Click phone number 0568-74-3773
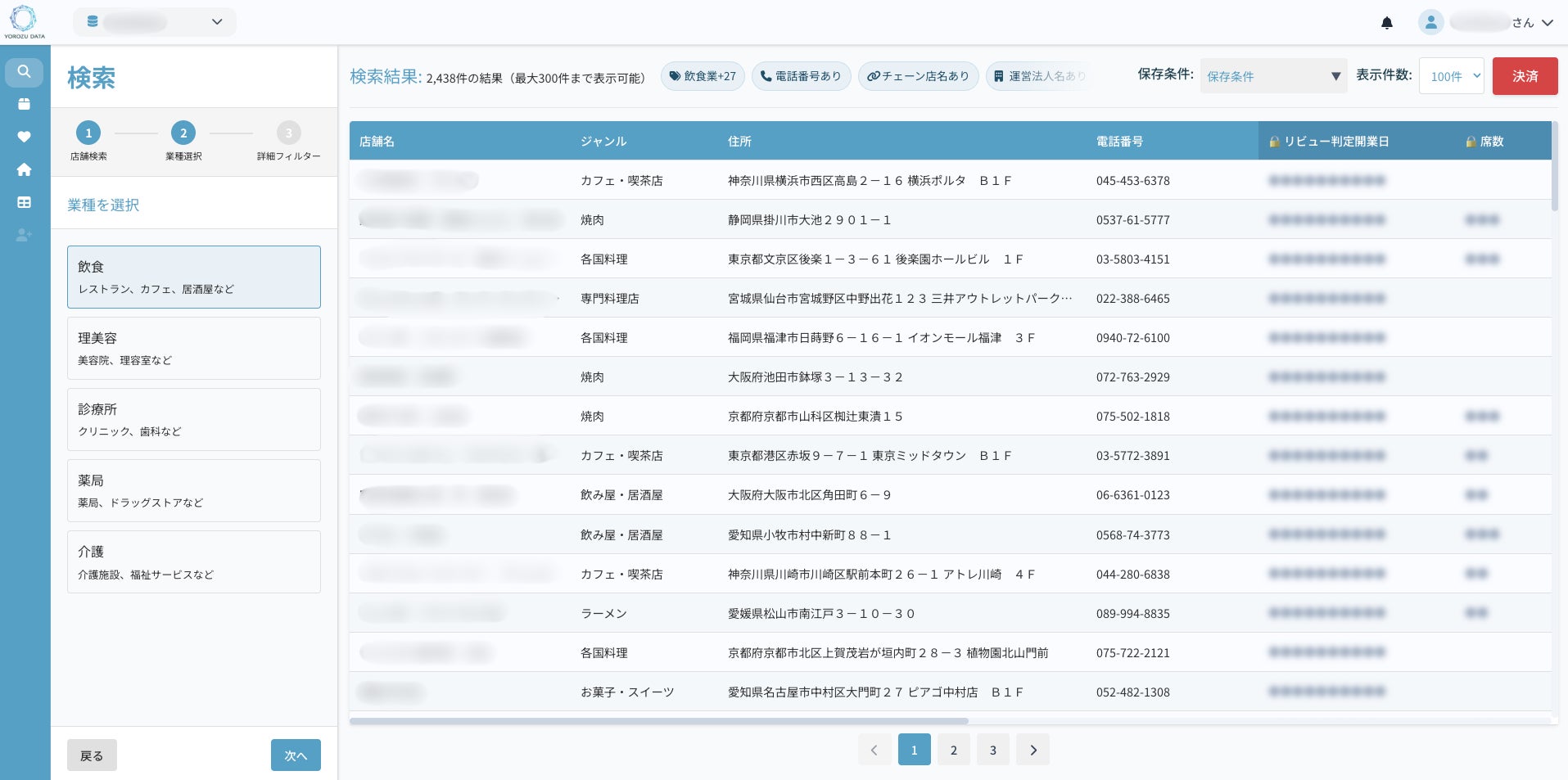 pos(1133,535)
